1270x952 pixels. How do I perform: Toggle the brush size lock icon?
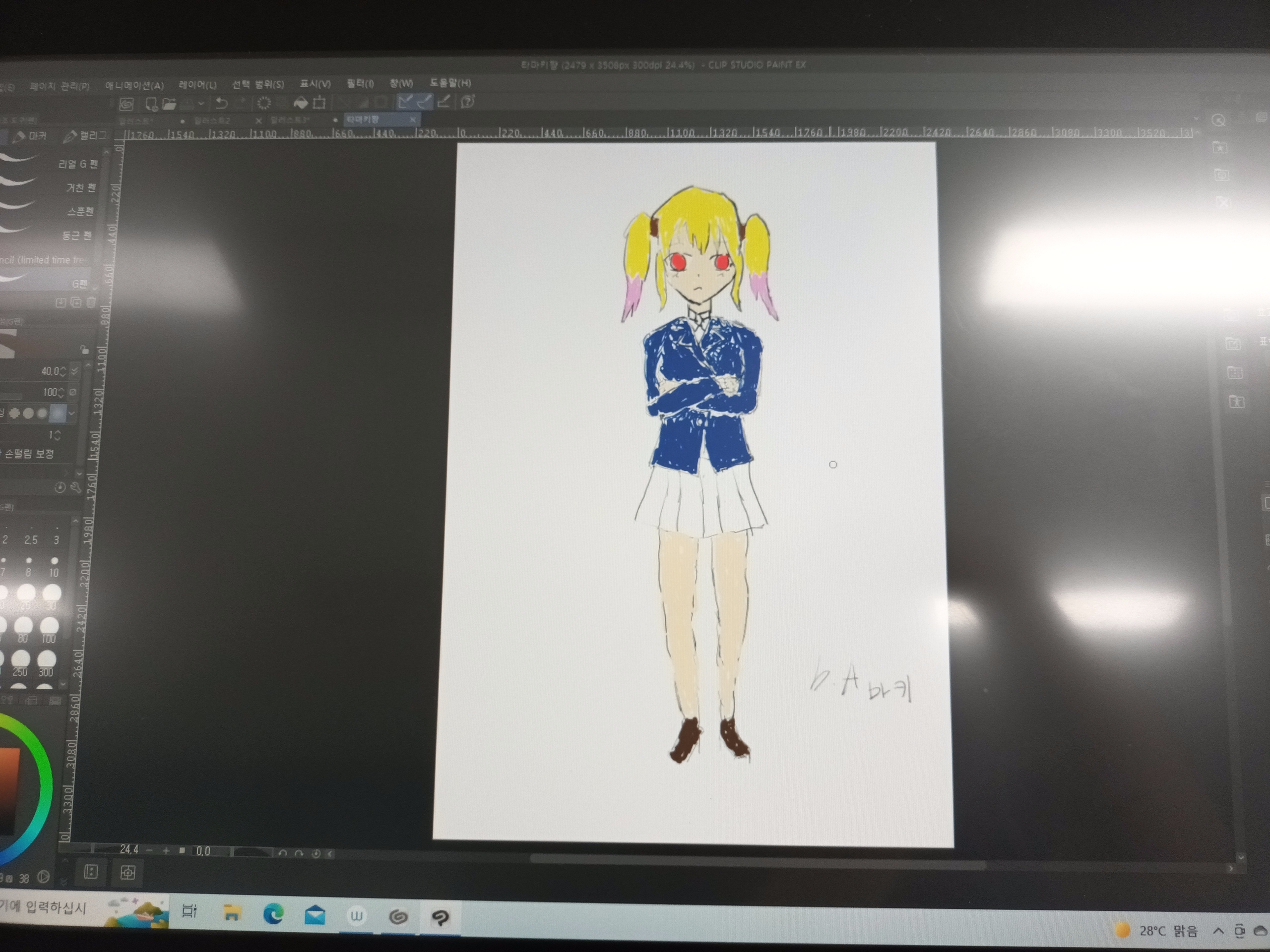click(84, 350)
